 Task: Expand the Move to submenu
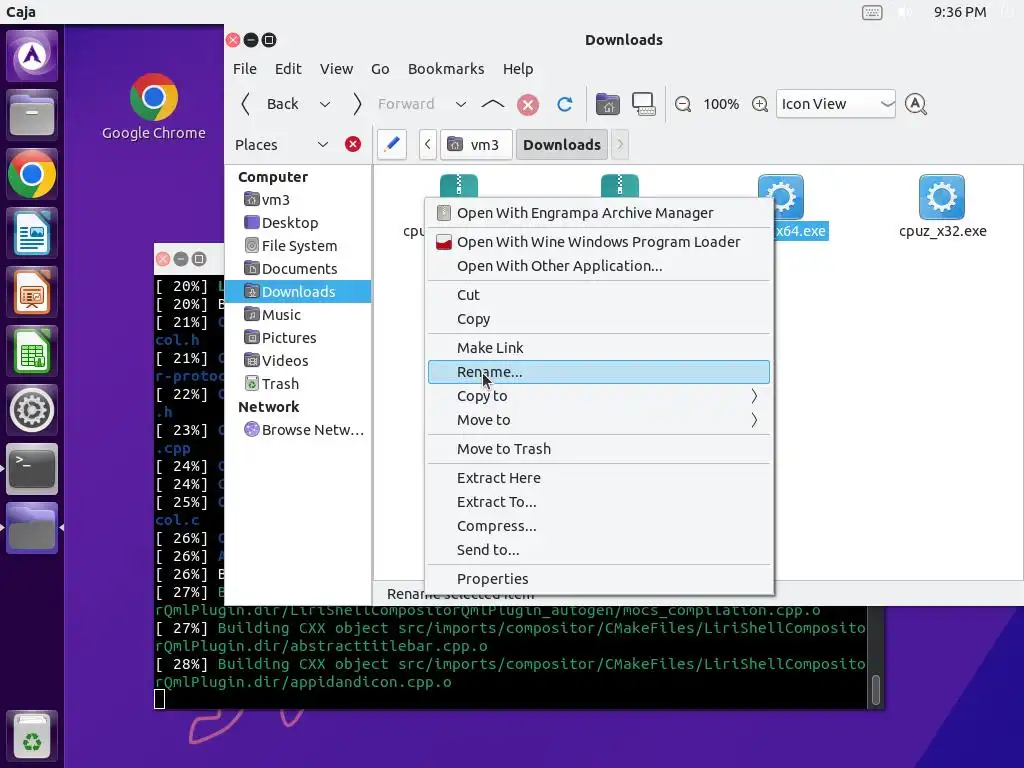point(599,420)
